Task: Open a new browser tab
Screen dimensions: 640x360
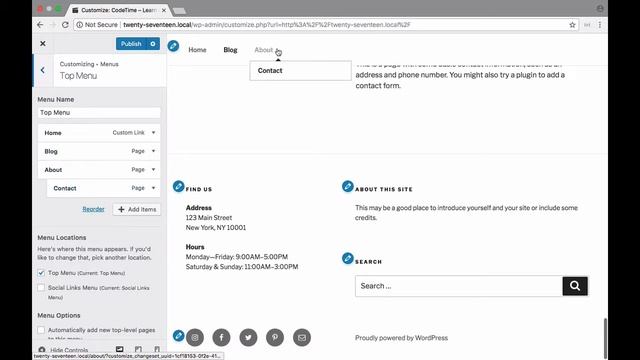Action: (x=179, y=11)
